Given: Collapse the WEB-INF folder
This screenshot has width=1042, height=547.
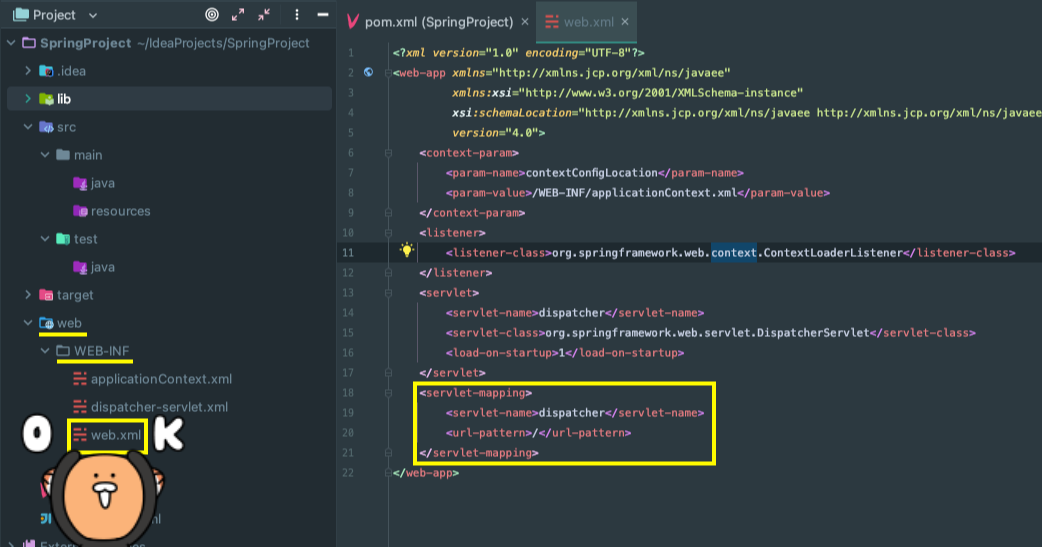Looking at the screenshot, I should [x=45, y=351].
